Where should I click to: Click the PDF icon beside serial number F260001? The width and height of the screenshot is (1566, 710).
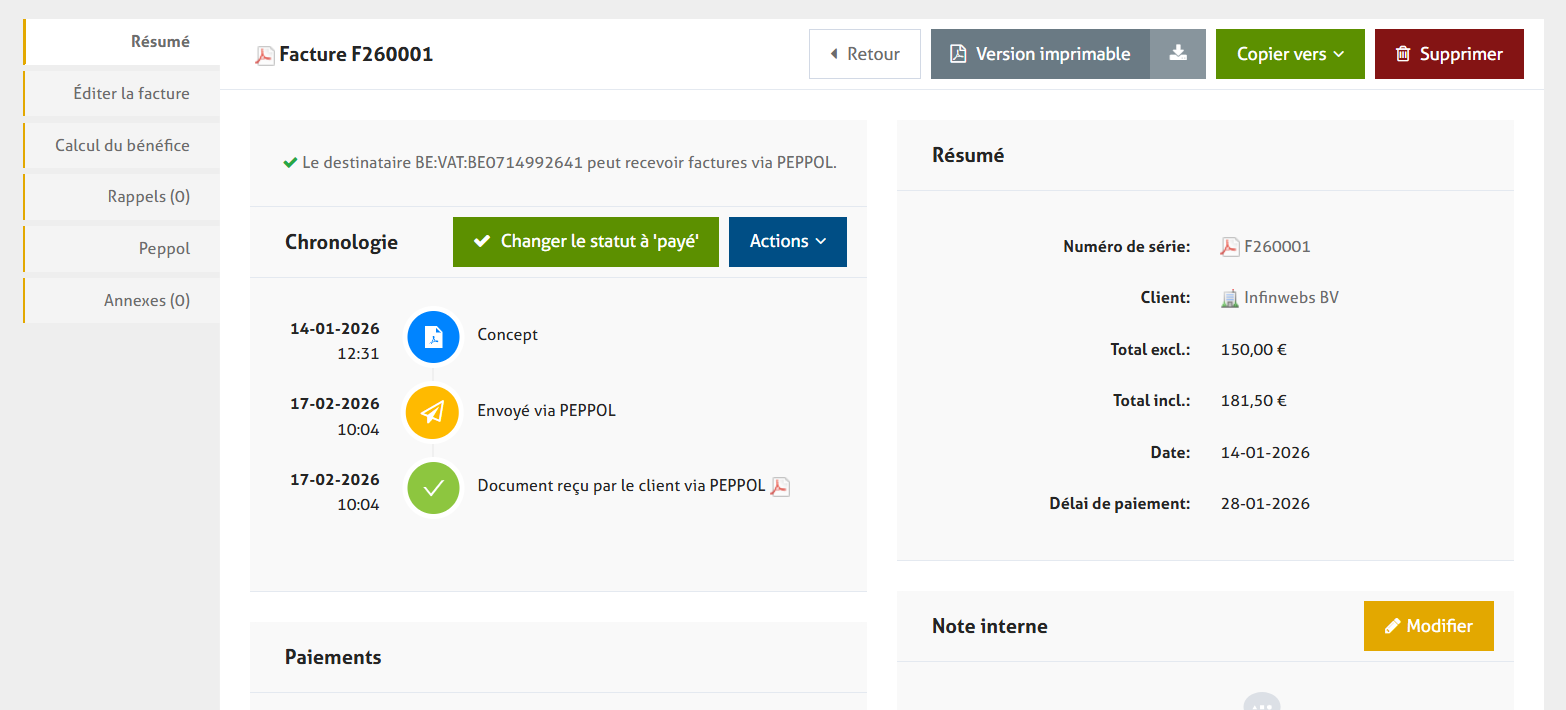[1230, 247]
